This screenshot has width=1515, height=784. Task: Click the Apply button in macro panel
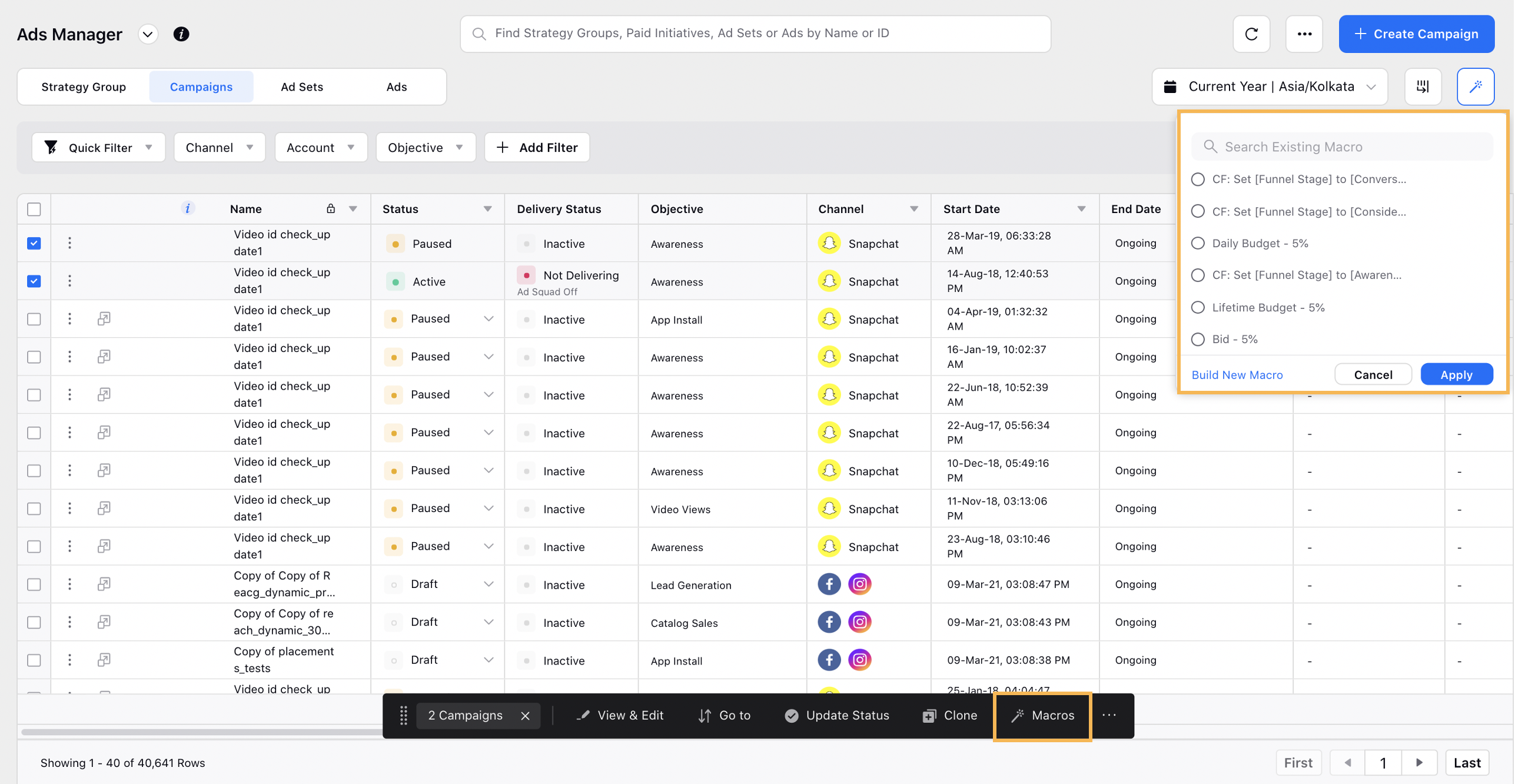point(1457,373)
